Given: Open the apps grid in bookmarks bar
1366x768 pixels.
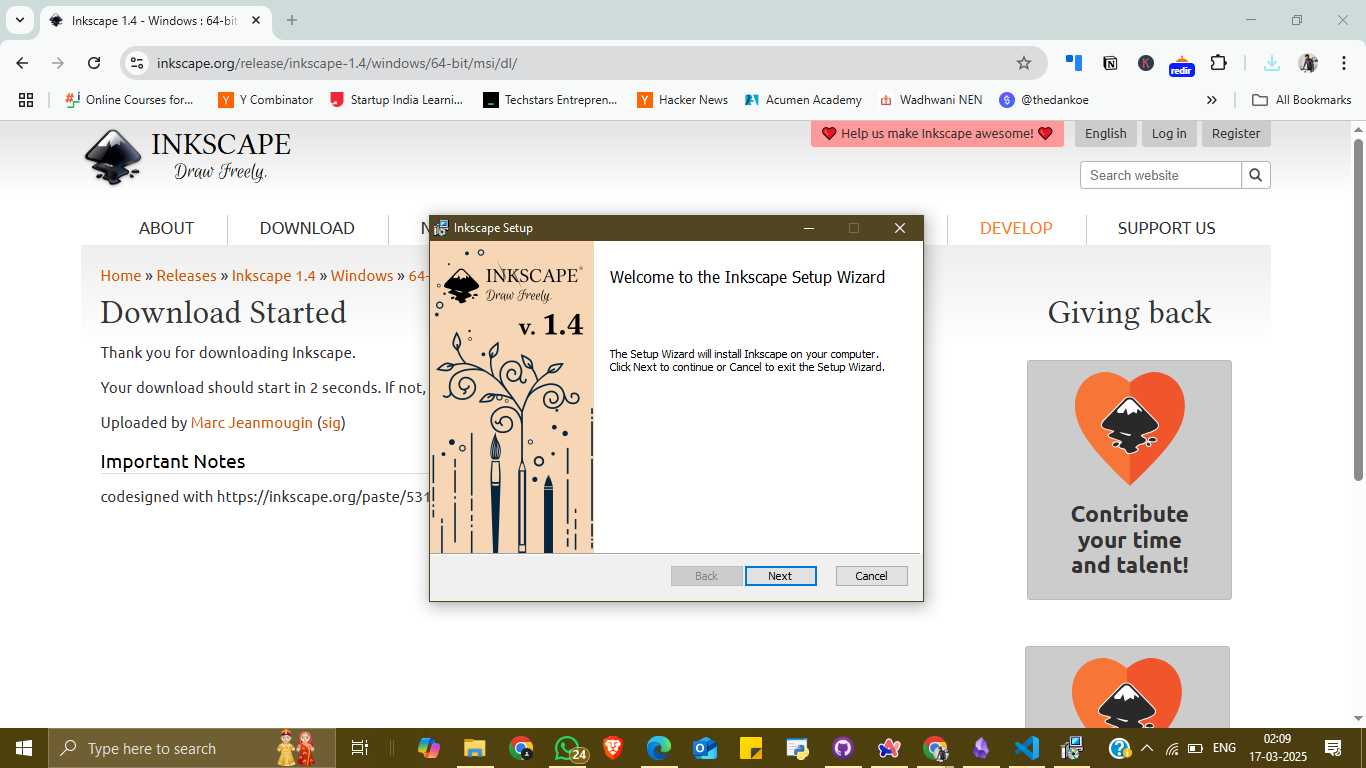Looking at the screenshot, I should pos(26,100).
